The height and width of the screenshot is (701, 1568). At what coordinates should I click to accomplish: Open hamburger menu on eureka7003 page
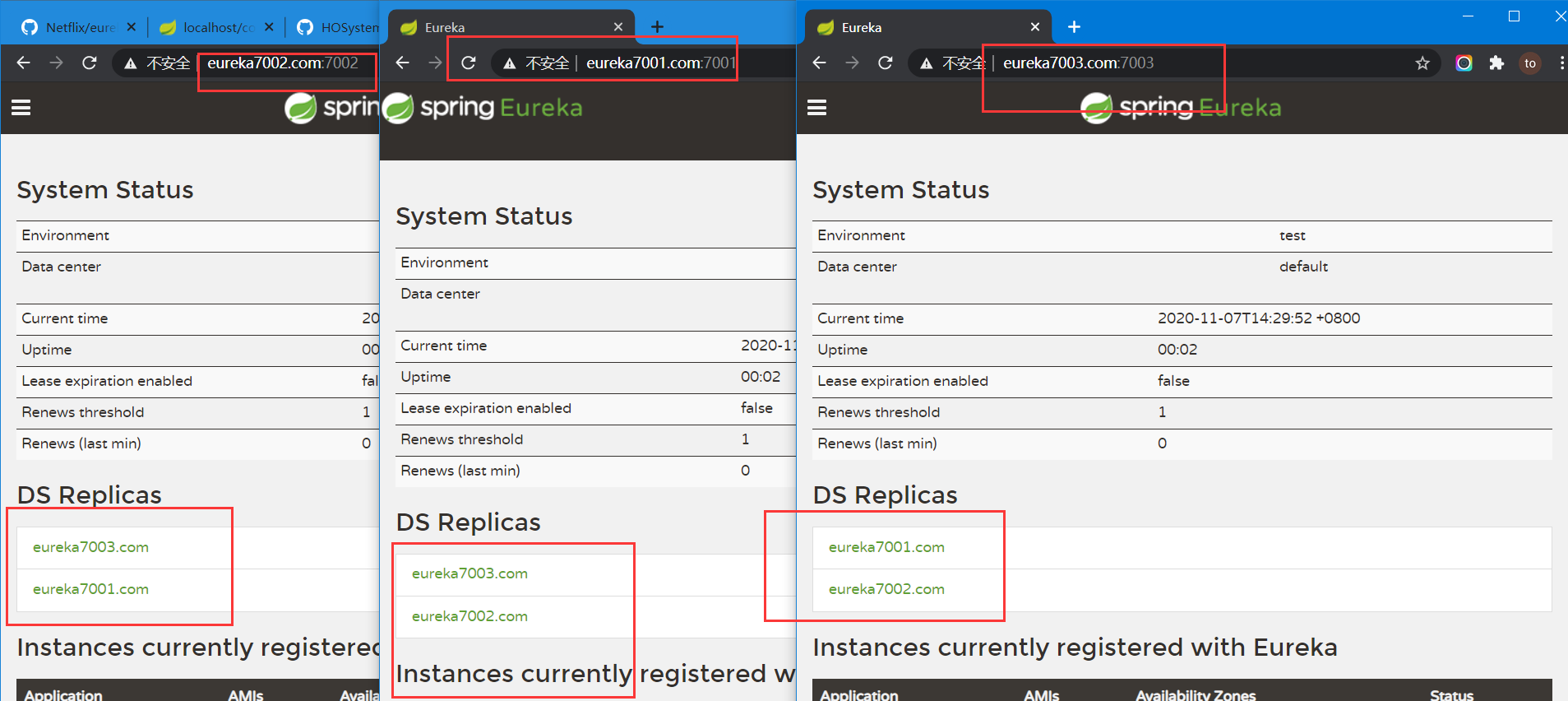tap(817, 108)
